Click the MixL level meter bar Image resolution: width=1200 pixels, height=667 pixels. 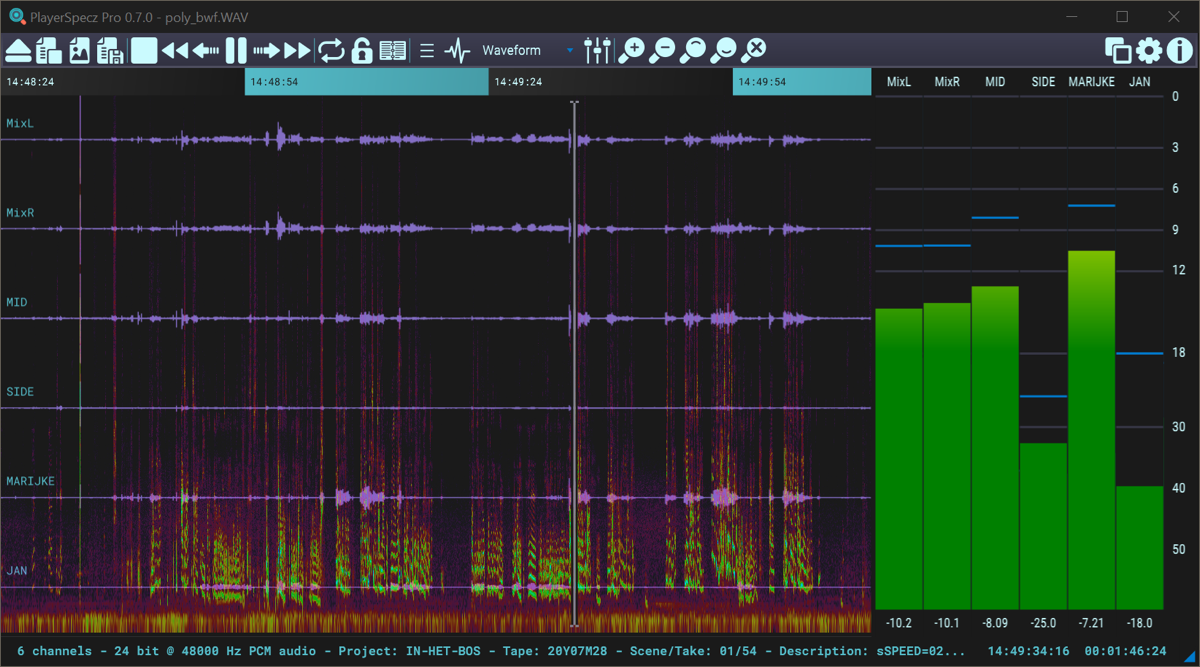pyautogui.click(x=898, y=450)
